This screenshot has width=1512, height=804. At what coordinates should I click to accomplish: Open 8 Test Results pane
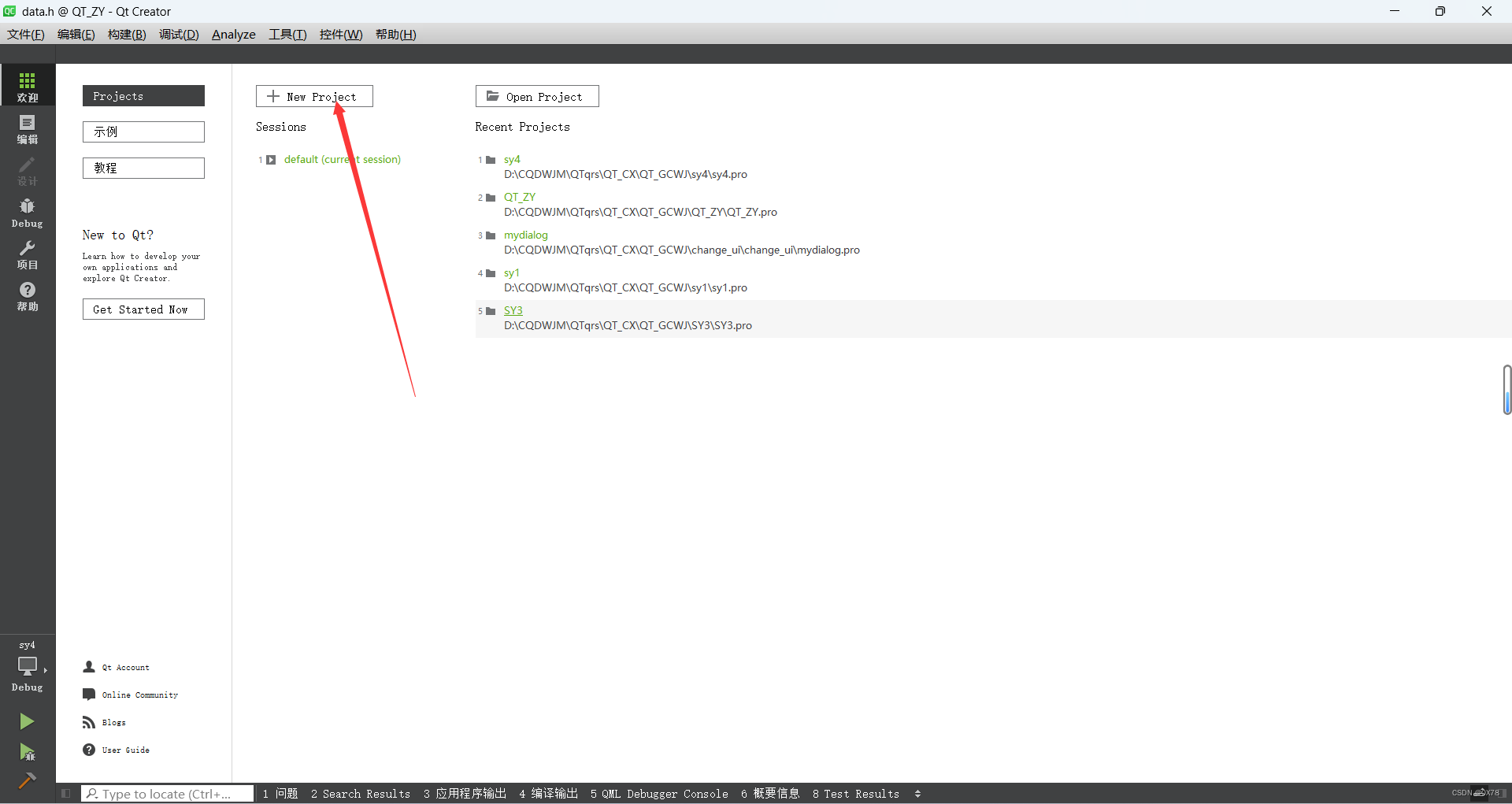pyautogui.click(x=856, y=794)
